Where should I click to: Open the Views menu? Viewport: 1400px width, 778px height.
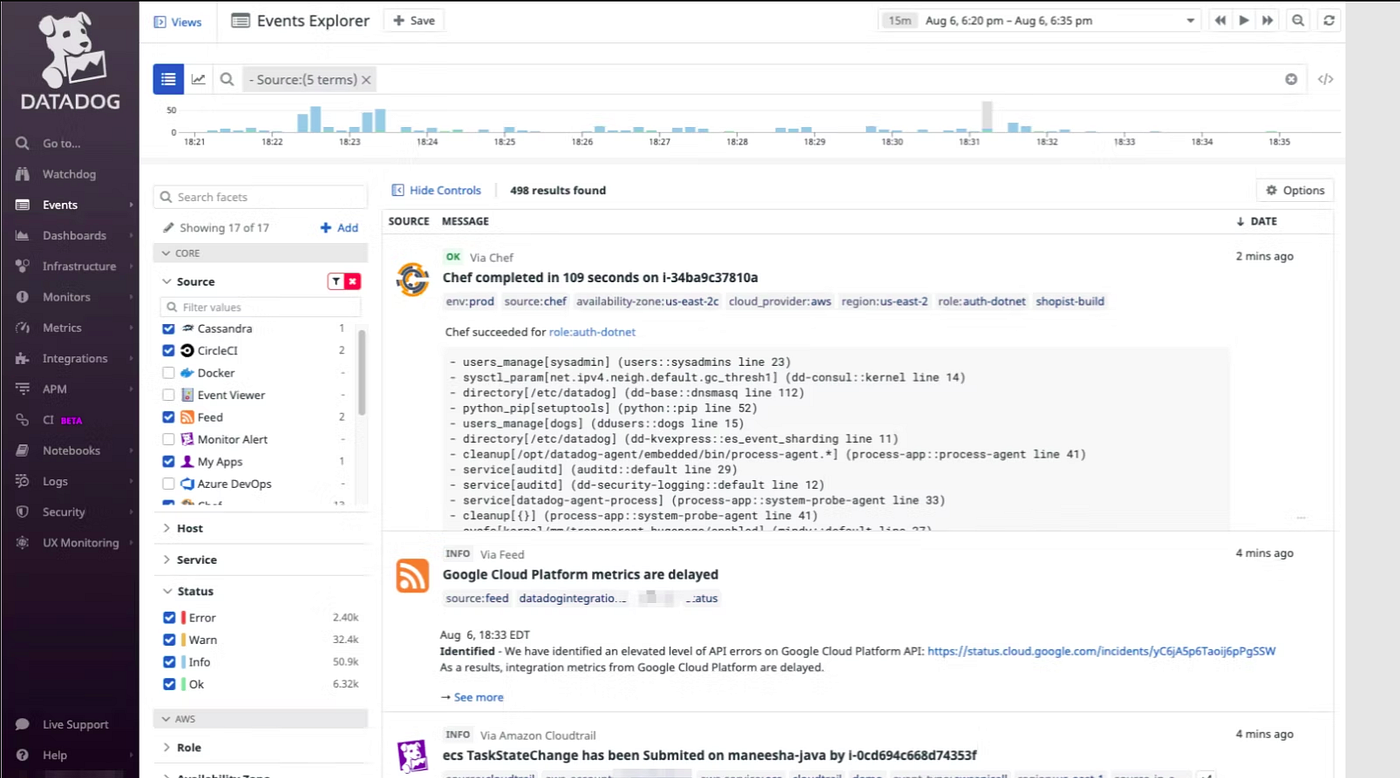click(x=178, y=21)
